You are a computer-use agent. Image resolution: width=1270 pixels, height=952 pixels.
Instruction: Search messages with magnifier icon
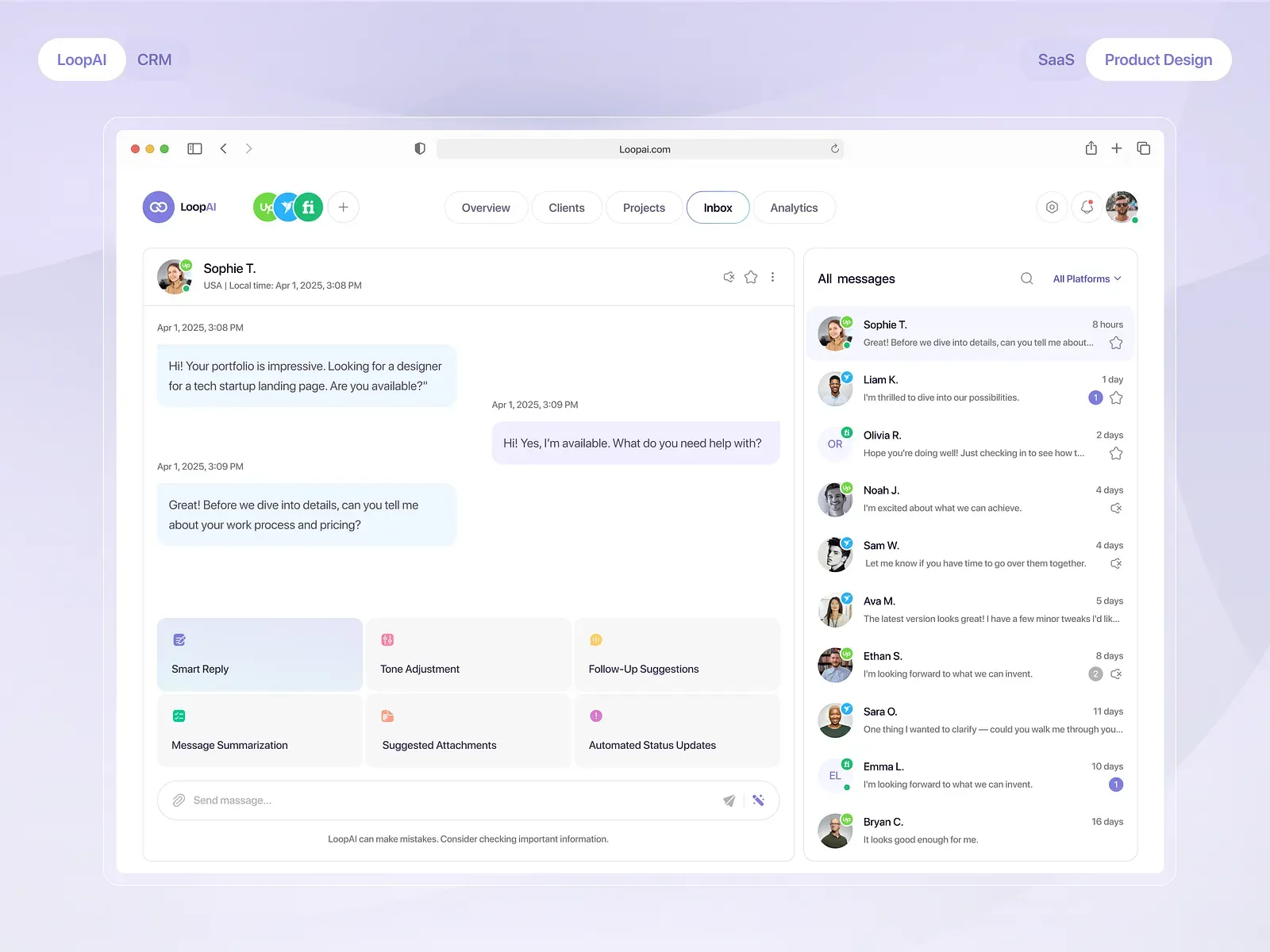(1026, 278)
